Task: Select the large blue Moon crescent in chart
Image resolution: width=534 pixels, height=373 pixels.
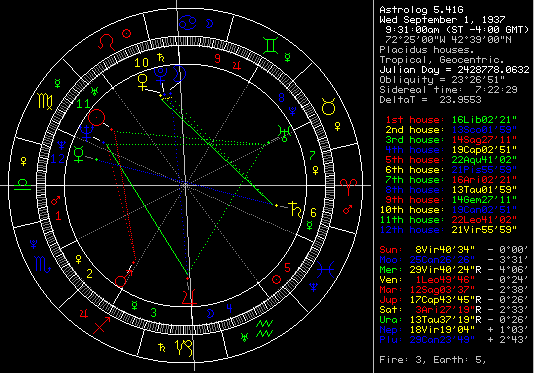Action: [178, 74]
